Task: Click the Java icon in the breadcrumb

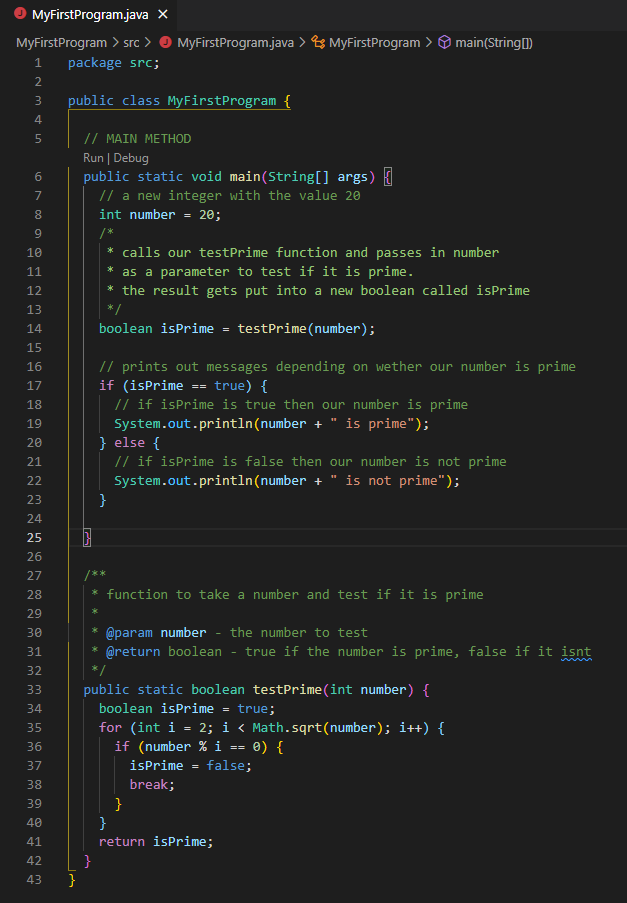Action: [x=166, y=42]
